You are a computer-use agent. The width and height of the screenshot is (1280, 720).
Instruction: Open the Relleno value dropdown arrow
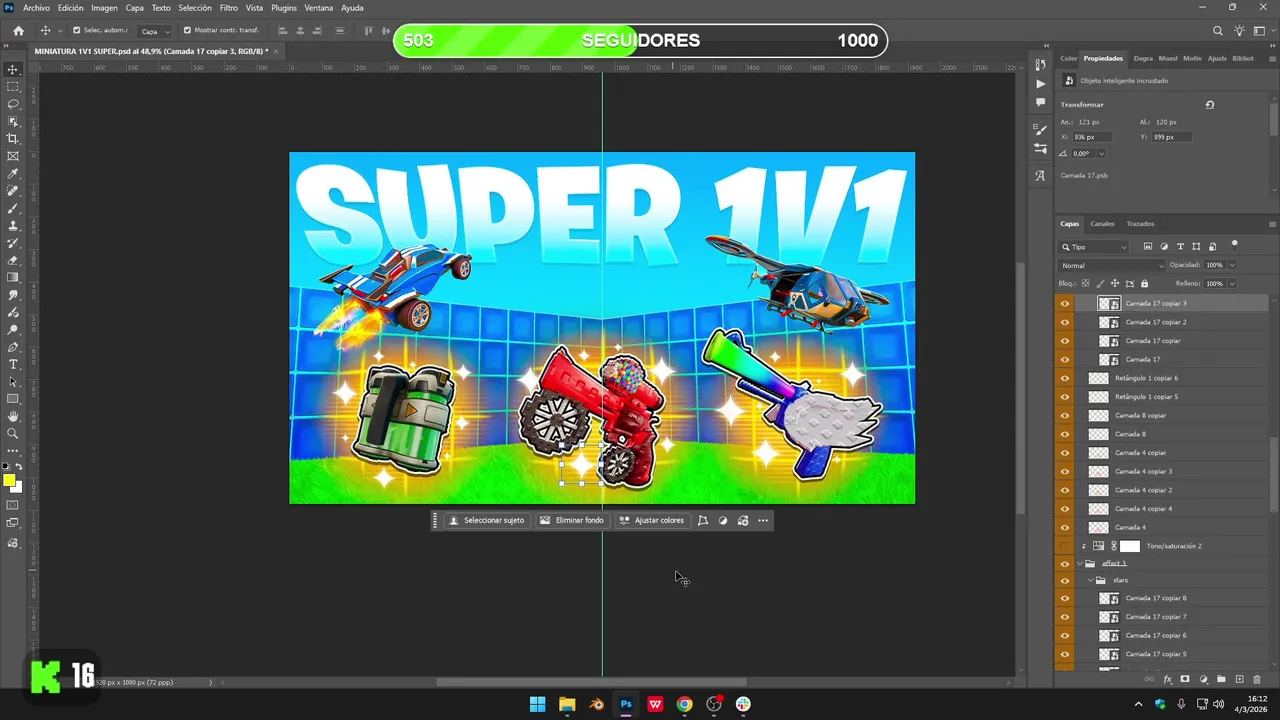pyautogui.click(x=1232, y=283)
